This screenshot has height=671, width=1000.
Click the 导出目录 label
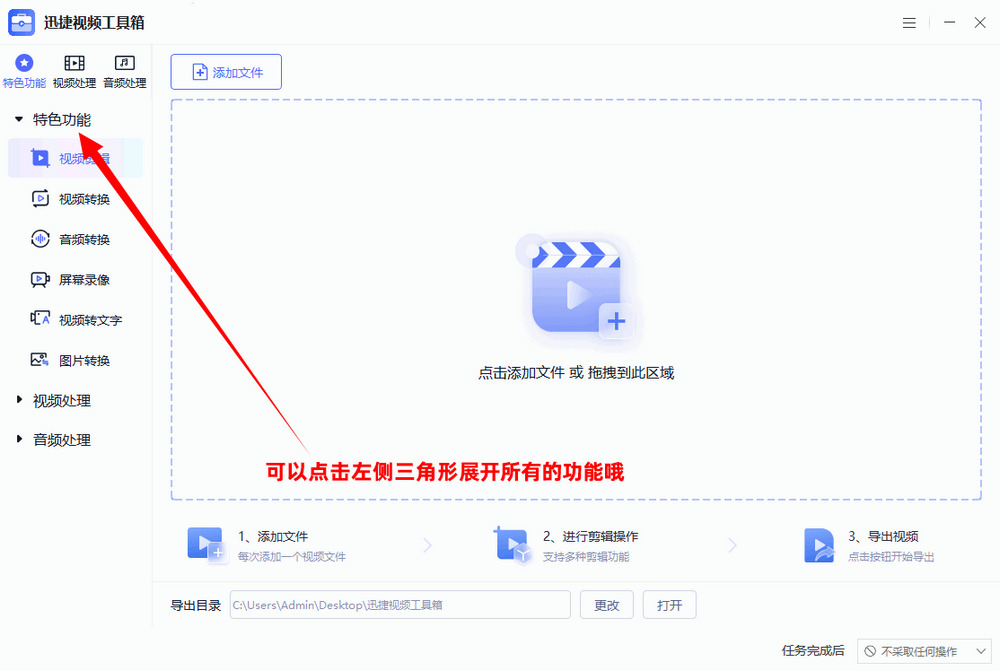[x=195, y=605]
